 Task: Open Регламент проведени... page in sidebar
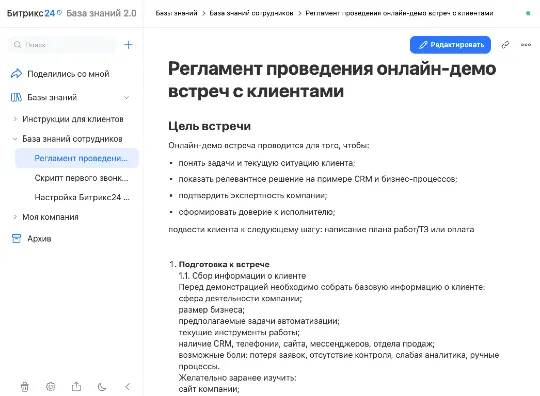(77, 158)
